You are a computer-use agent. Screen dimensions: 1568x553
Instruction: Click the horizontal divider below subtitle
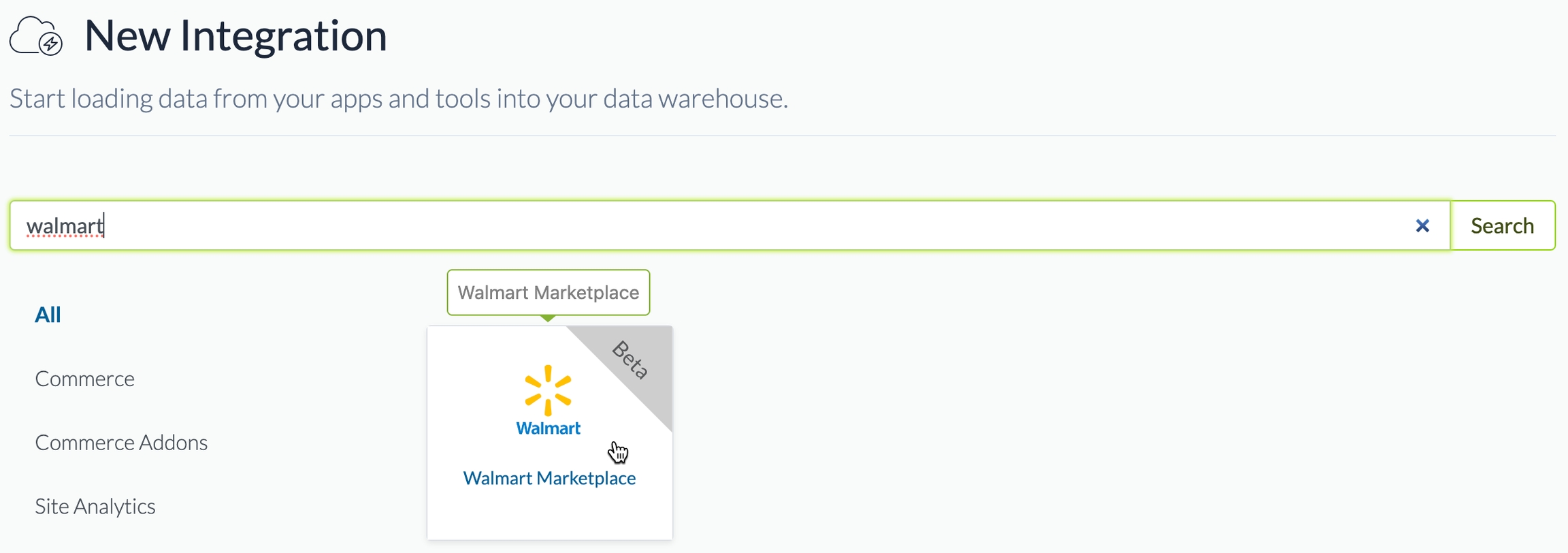pyautogui.click(x=783, y=136)
